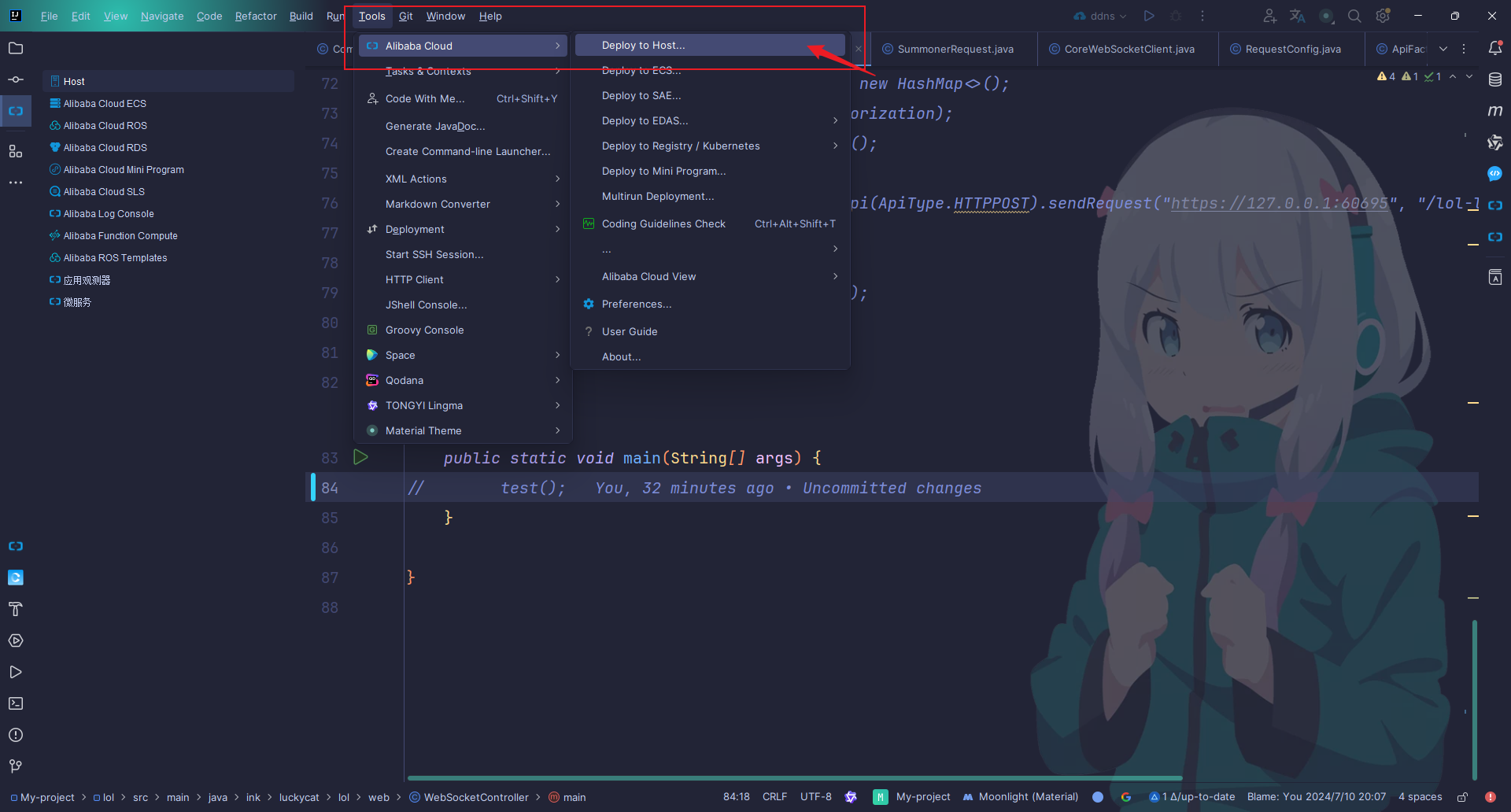Image resolution: width=1511 pixels, height=812 pixels.
Task: Open Alibaba Cloud Preferences
Action: (x=711, y=304)
